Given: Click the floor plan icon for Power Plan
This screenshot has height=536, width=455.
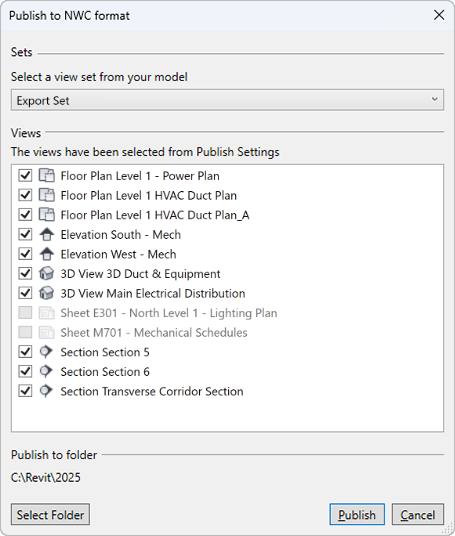Looking at the screenshot, I should 46,176.
